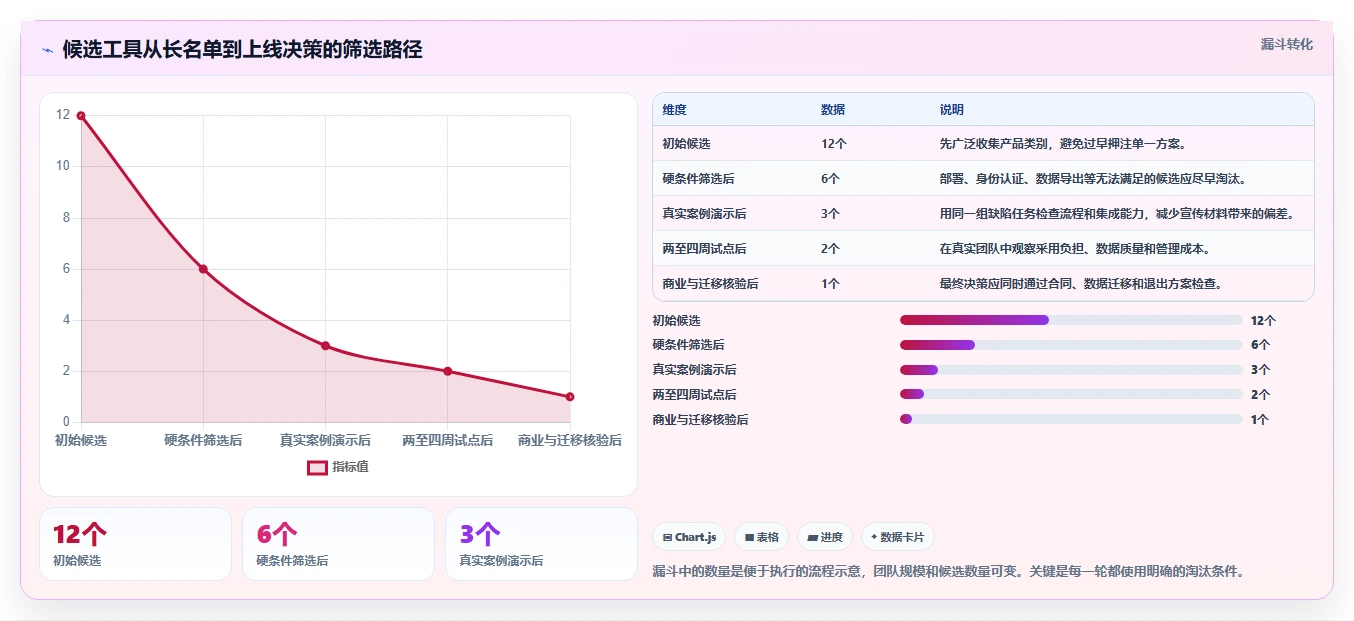1354x621 pixels.
Task: Click the 3个 table cell
Action: coord(830,214)
